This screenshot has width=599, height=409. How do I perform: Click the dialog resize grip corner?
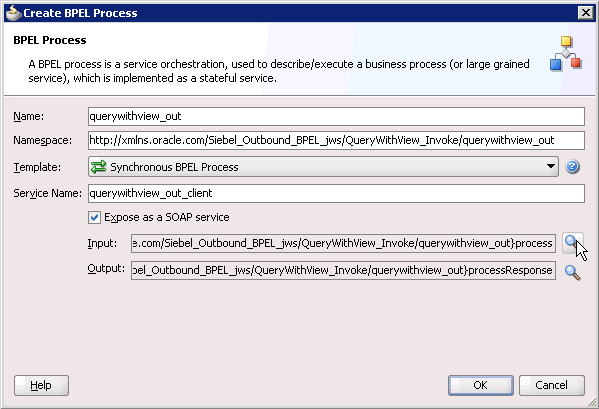click(x=592, y=402)
